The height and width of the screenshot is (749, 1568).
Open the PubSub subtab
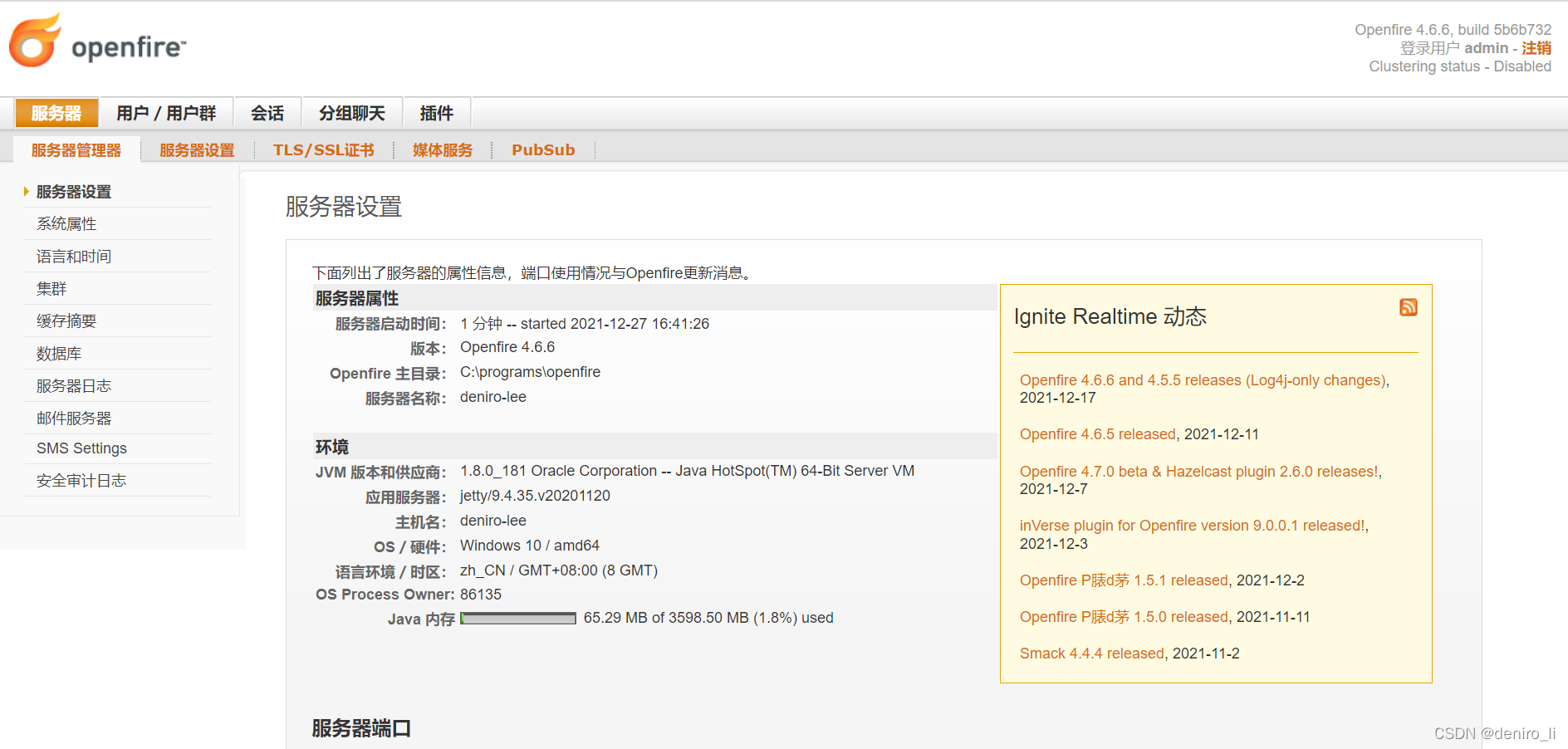[543, 150]
